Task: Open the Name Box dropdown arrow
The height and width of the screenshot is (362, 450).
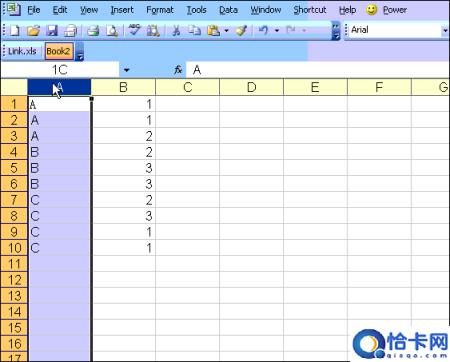Action: [127, 70]
